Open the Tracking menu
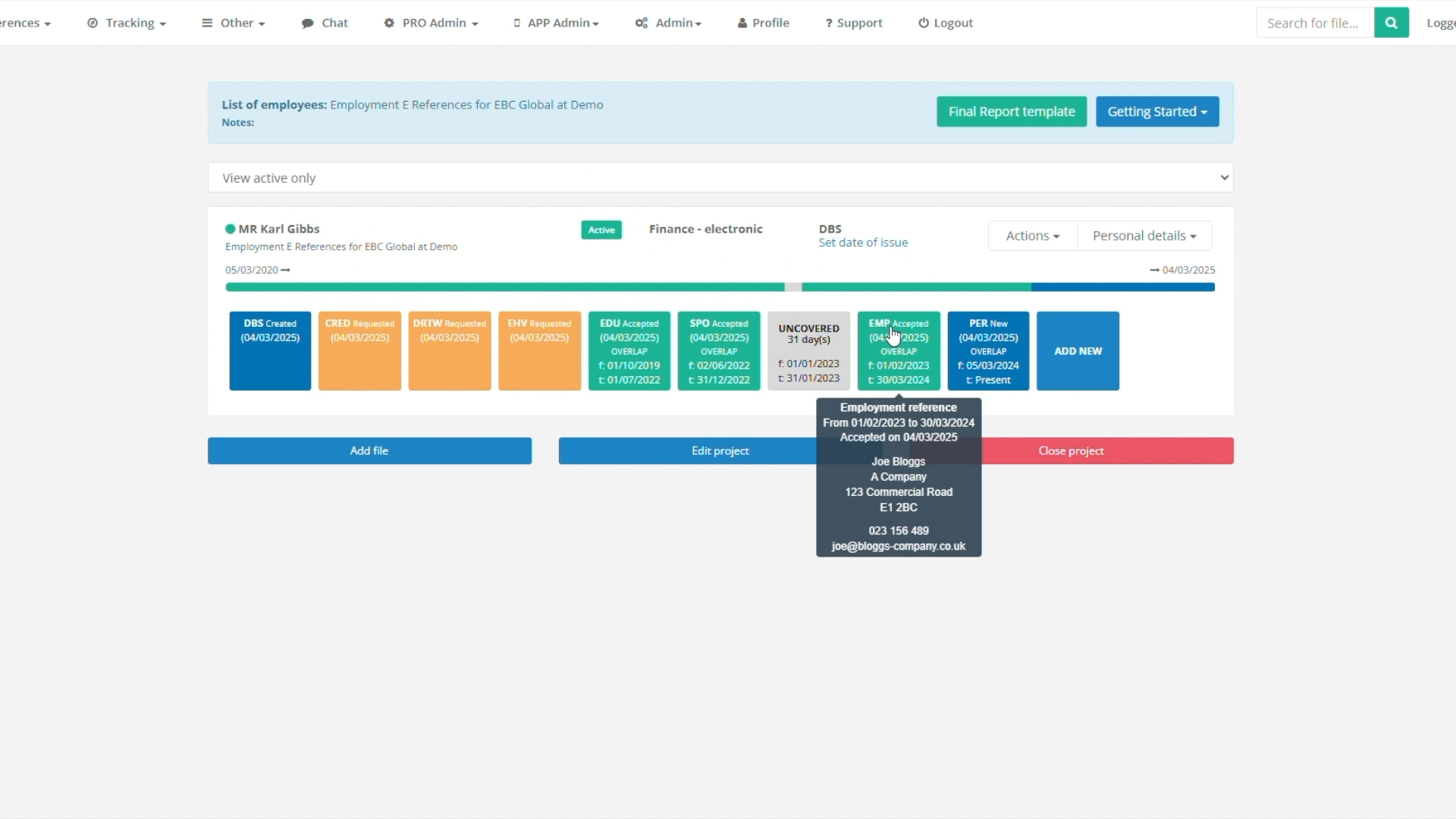This screenshot has height=819, width=1456. (x=126, y=23)
